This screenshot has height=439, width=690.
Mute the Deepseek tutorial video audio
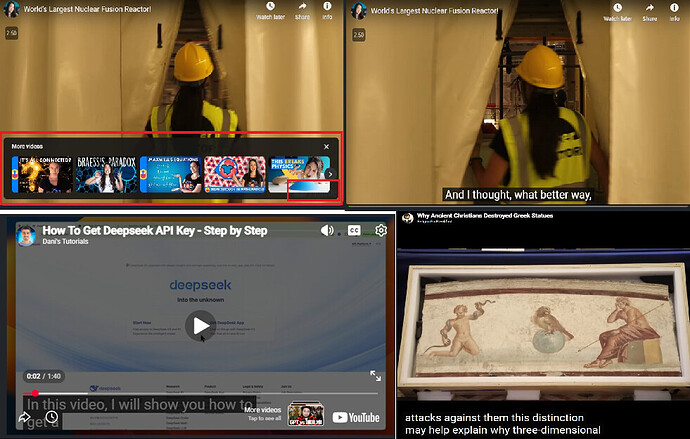point(327,231)
